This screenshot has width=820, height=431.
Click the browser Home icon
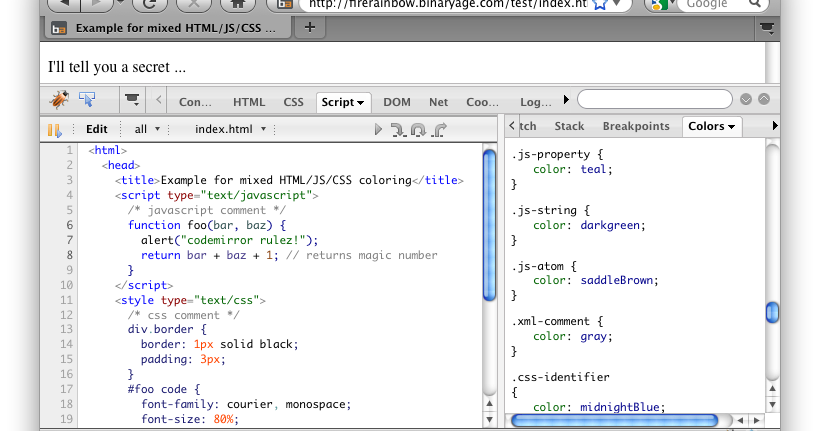pos(238,4)
